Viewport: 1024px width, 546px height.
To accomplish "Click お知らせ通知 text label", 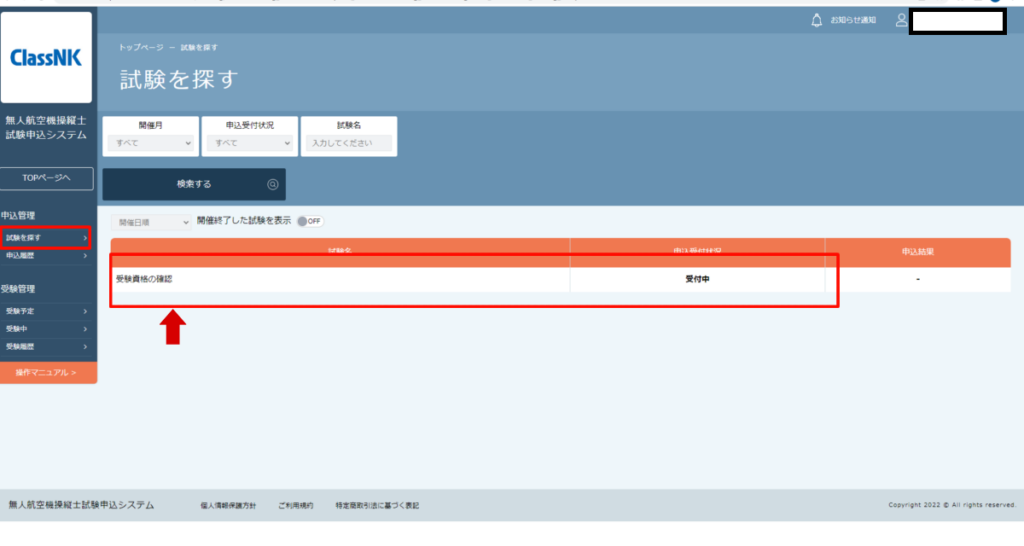I will pyautogui.click(x=853, y=20).
